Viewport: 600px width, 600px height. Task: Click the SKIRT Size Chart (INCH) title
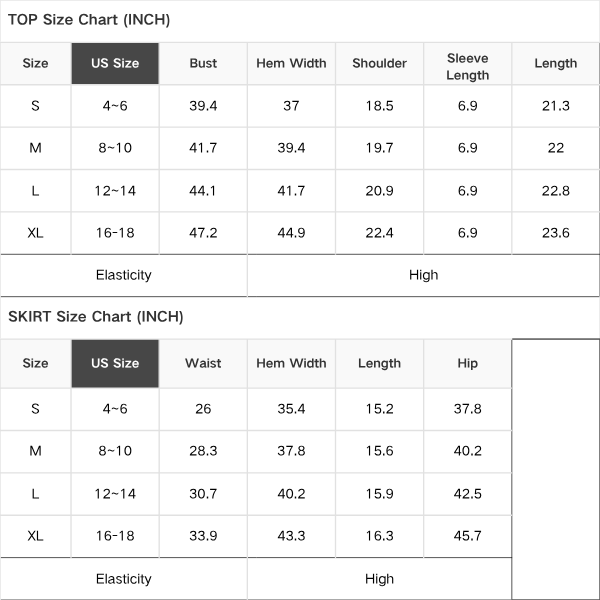point(96,316)
